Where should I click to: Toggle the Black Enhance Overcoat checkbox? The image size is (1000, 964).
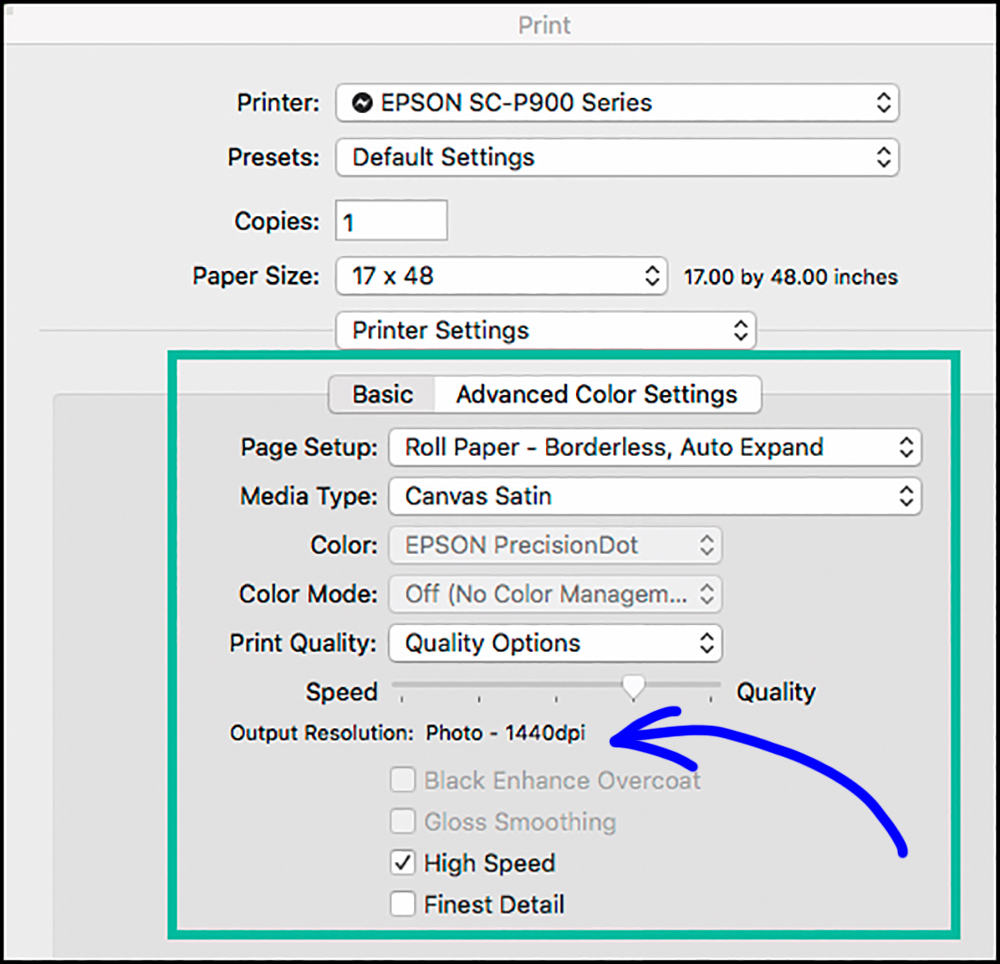click(403, 780)
